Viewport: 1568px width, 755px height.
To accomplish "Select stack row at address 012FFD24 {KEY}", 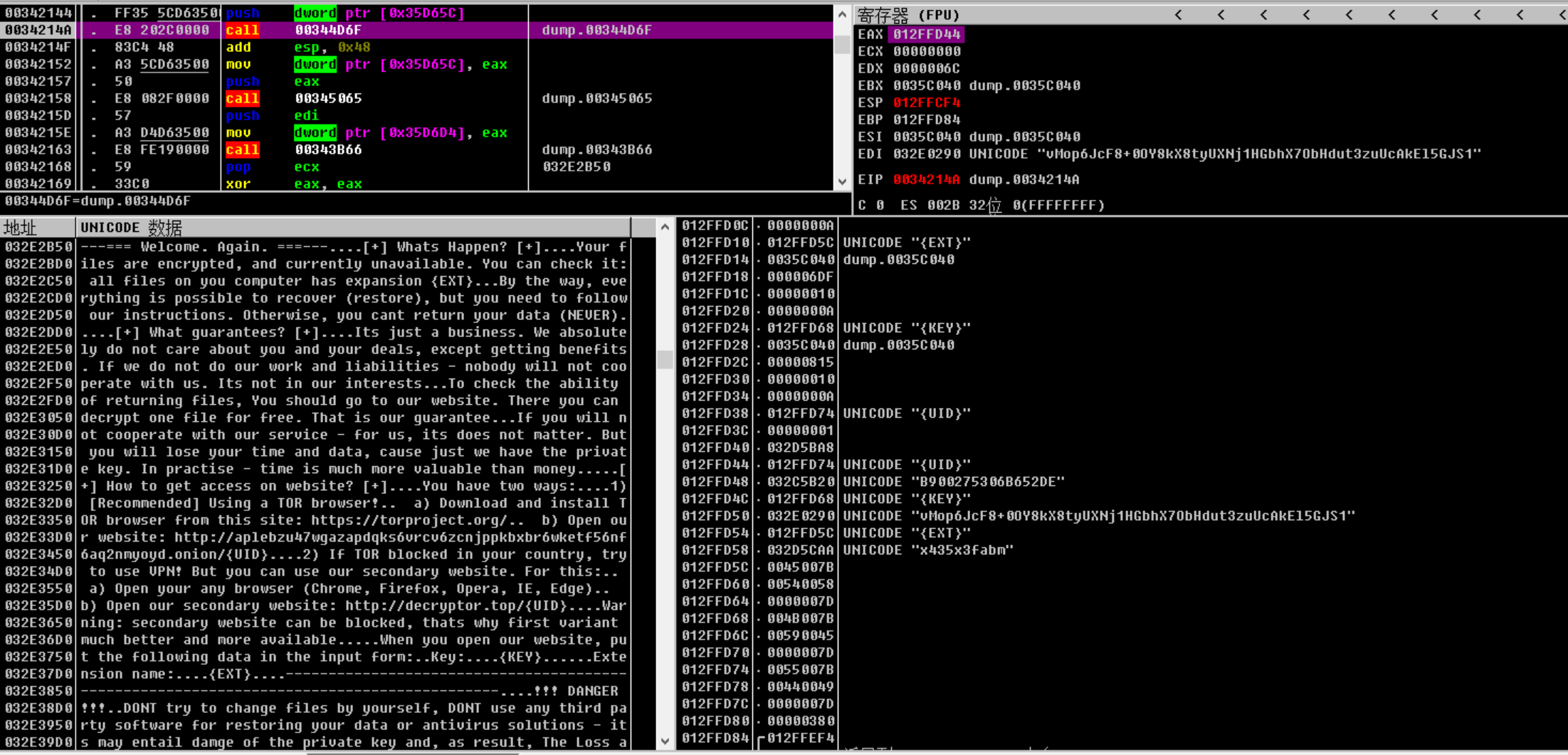I will [1122, 328].
